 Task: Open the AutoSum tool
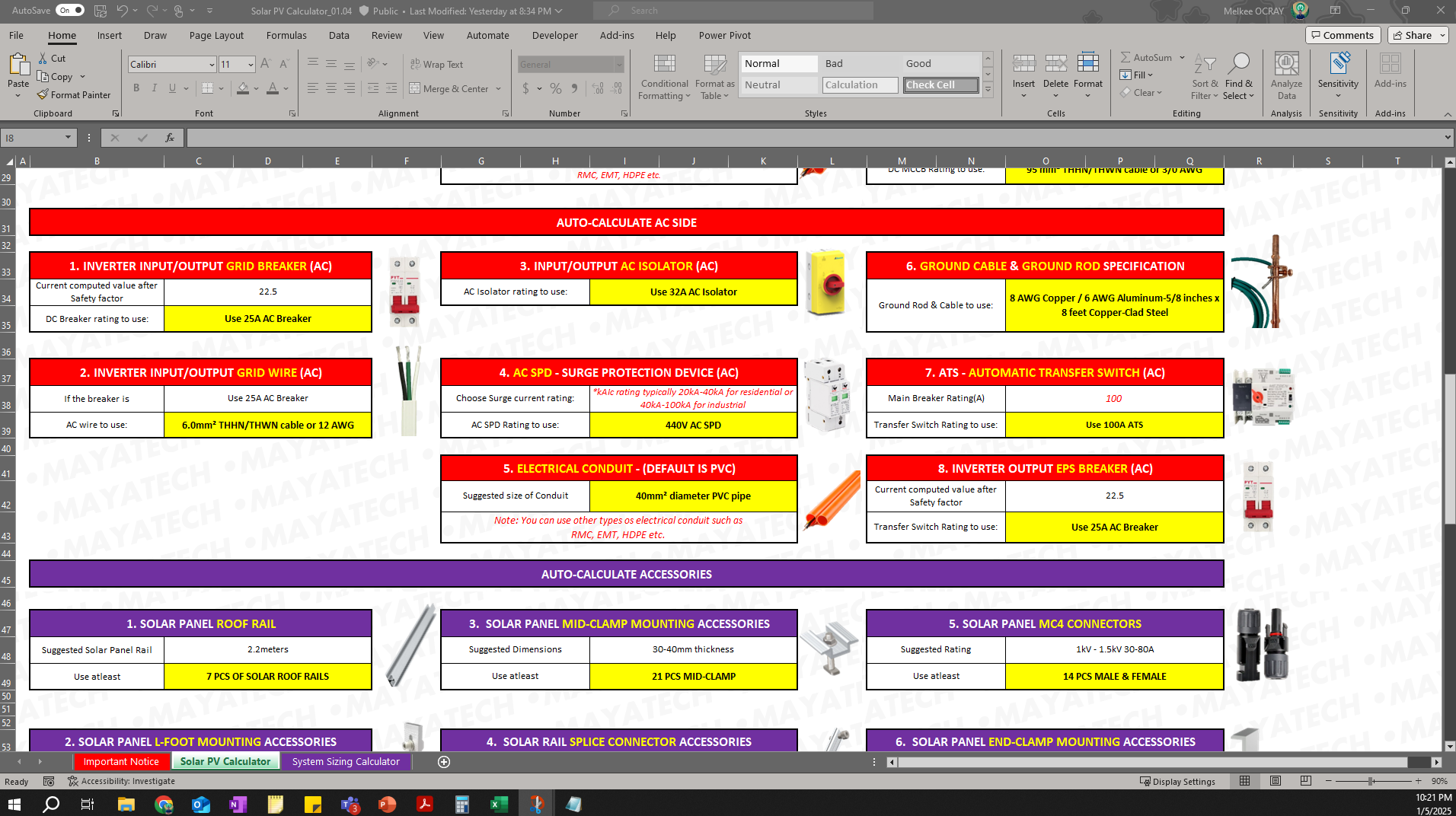tap(1147, 56)
